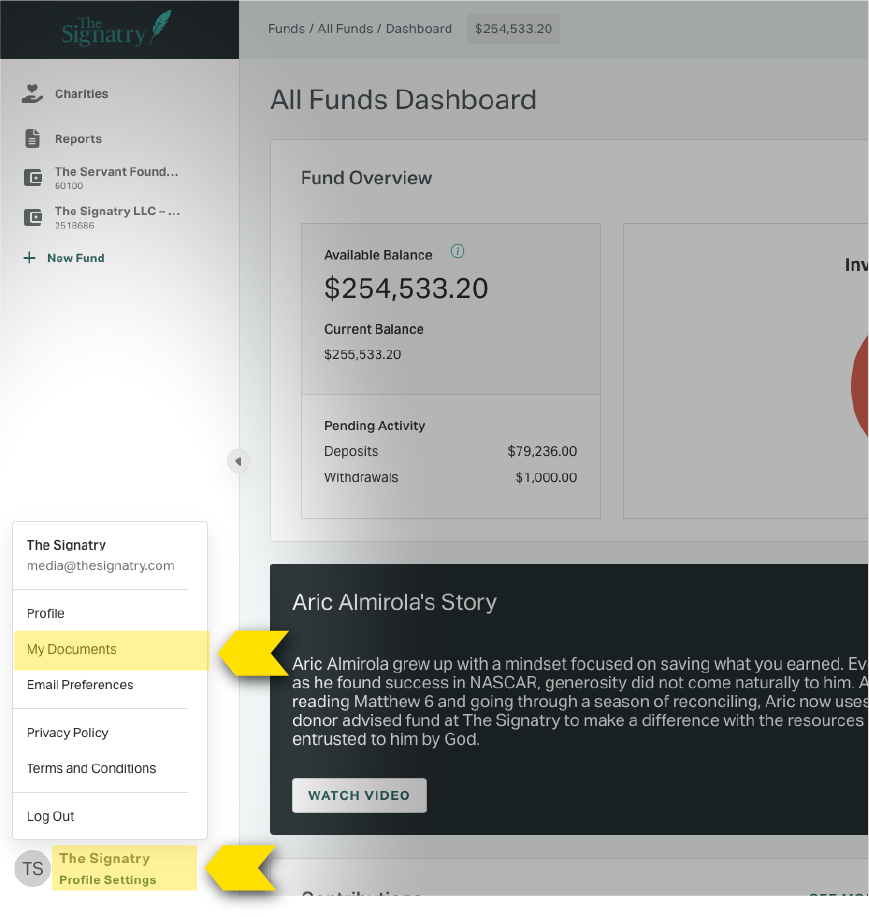
Task: Click media@thesignatry.com email text
Action: click(x=101, y=566)
